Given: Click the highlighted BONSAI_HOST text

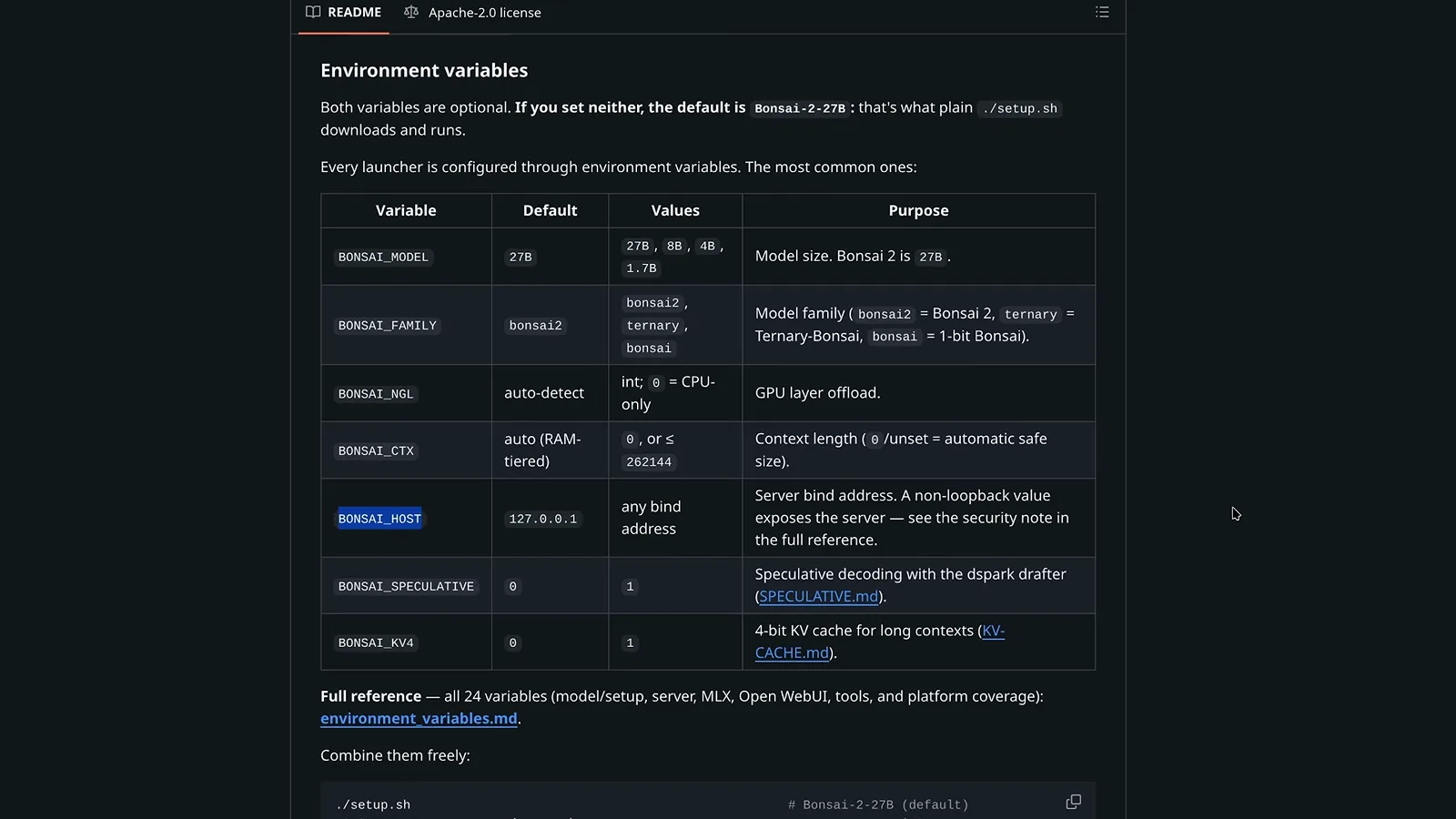Looking at the screenshot, I should 379,519.
